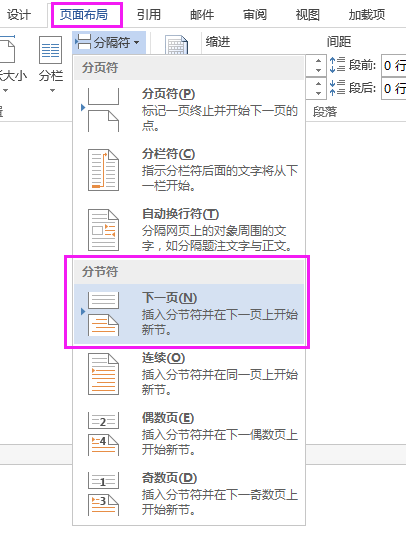
Task: Expand the 纸张大小 dropdown arrow
Action: (x=5, y=91)
